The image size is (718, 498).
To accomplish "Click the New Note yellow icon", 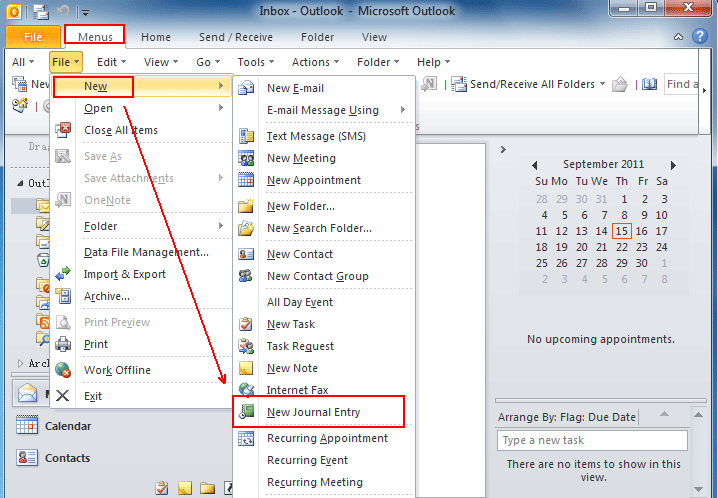I will click(246, 368).
